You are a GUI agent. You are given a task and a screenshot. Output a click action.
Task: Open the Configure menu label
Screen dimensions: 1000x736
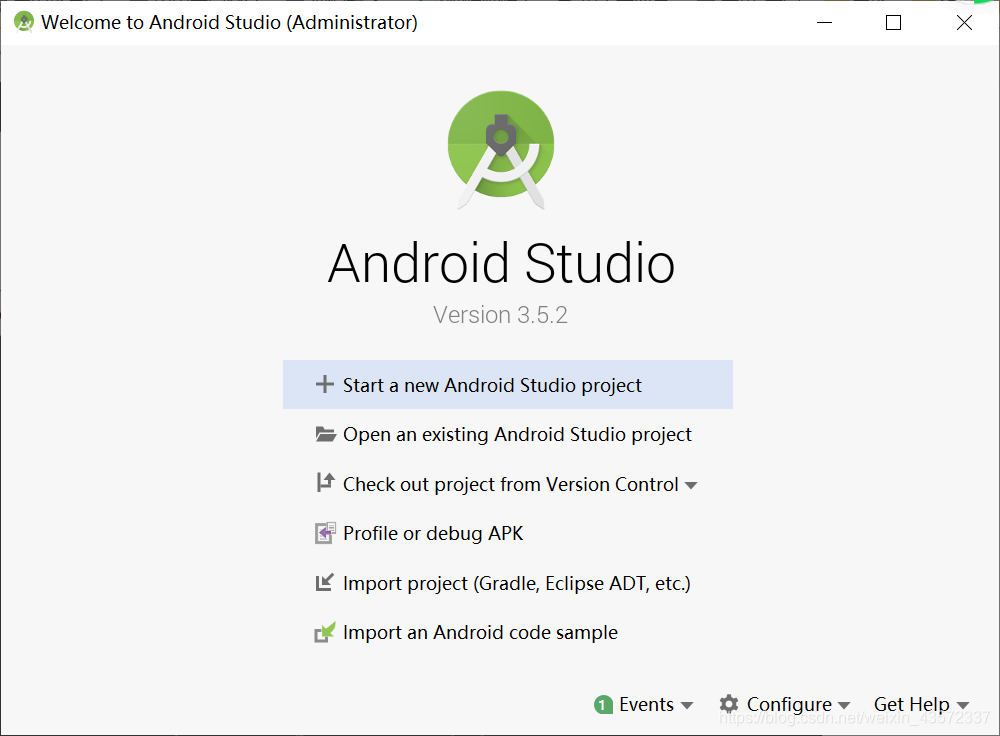(x=789, y=705)
